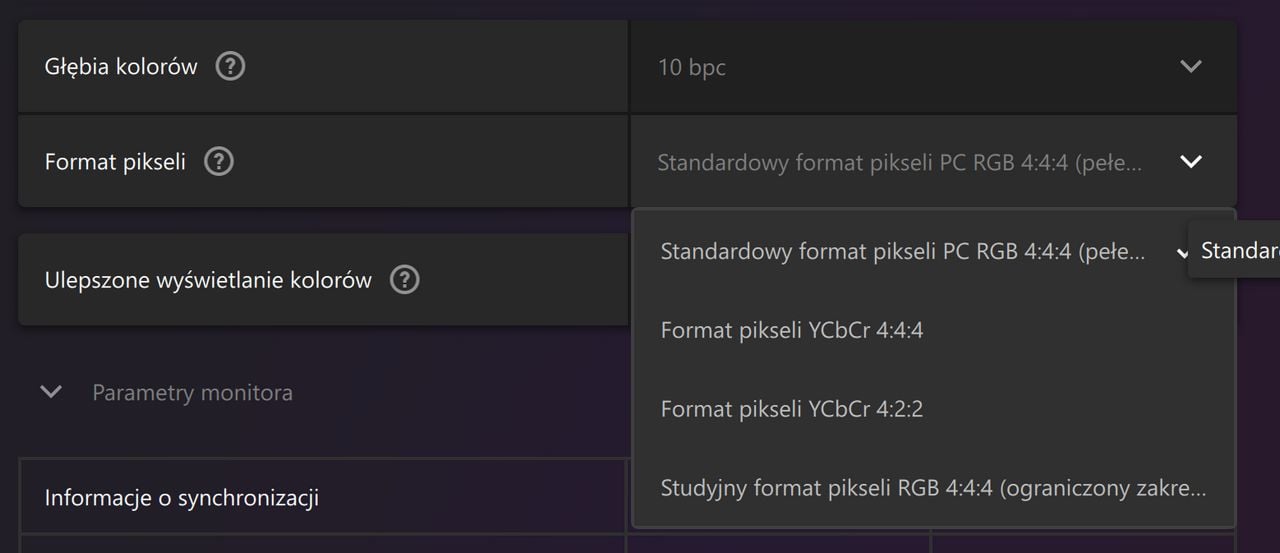
Task: Open the Parametry monitora section label
Action: [193, 392]
